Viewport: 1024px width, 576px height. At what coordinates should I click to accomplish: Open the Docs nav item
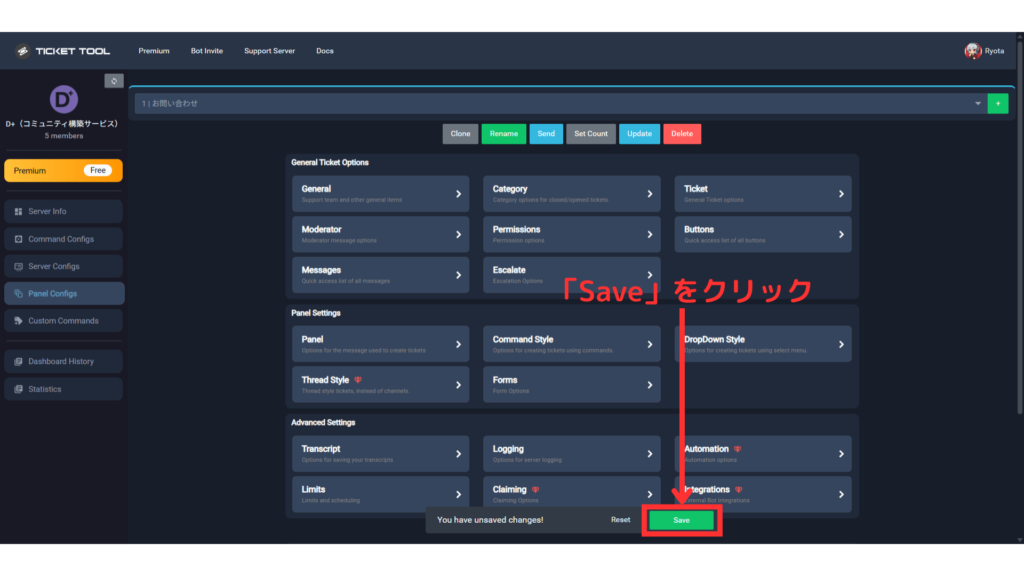325,51
